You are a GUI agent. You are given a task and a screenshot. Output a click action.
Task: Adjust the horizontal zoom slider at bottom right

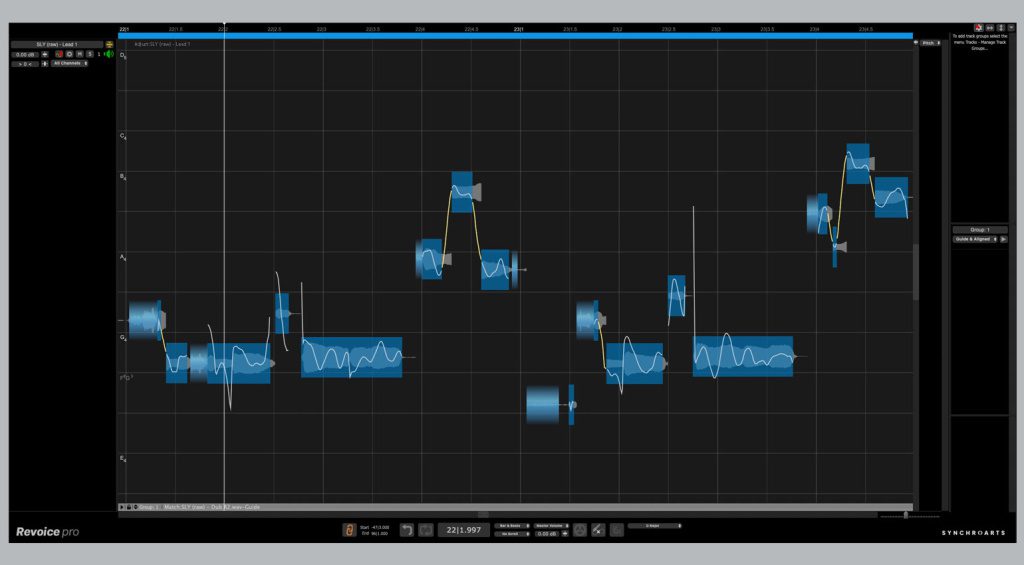click(x=906, y=515)
